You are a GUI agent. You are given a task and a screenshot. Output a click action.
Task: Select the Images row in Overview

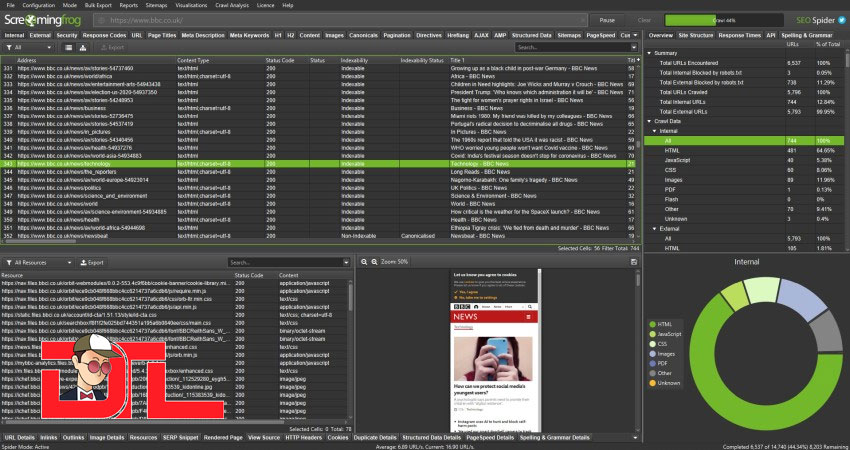[x=744, y=180]
